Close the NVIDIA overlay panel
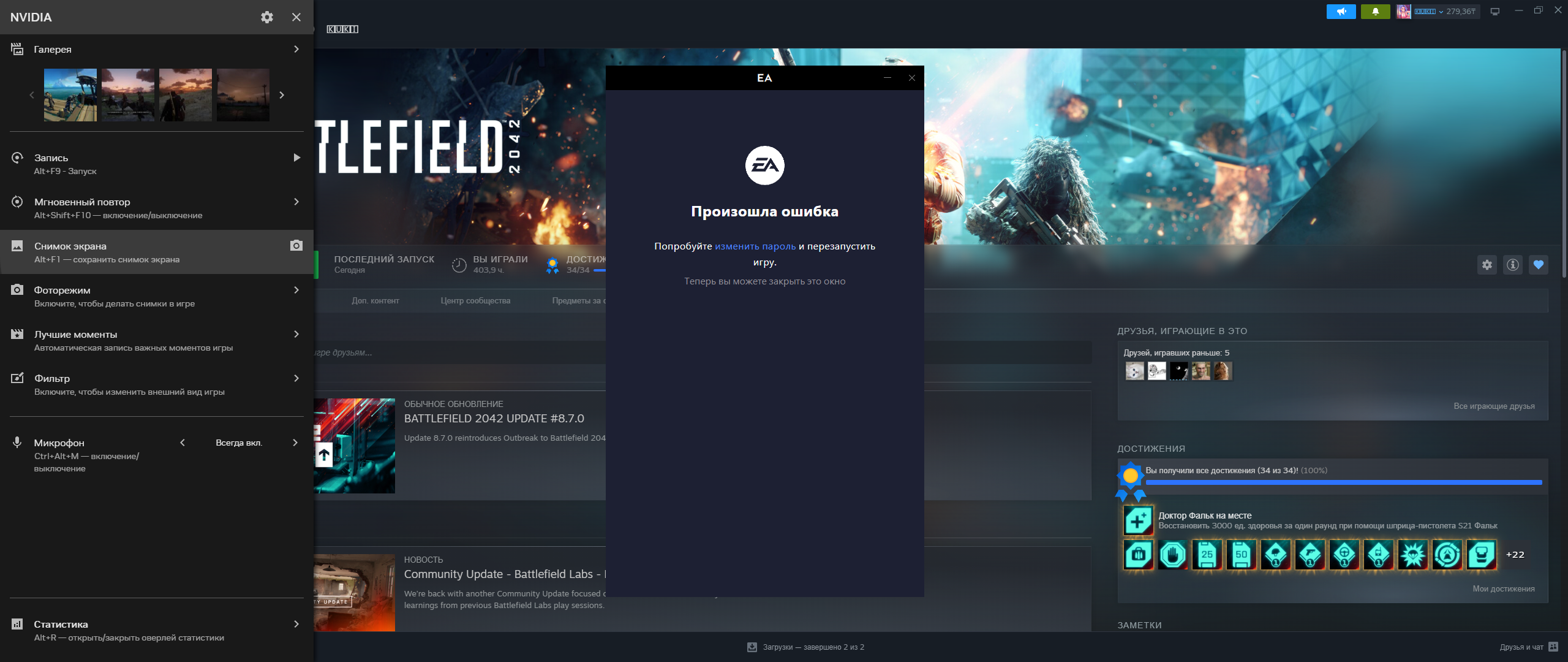The height and width of the screenshot is (662, 1568). point(296,17)
